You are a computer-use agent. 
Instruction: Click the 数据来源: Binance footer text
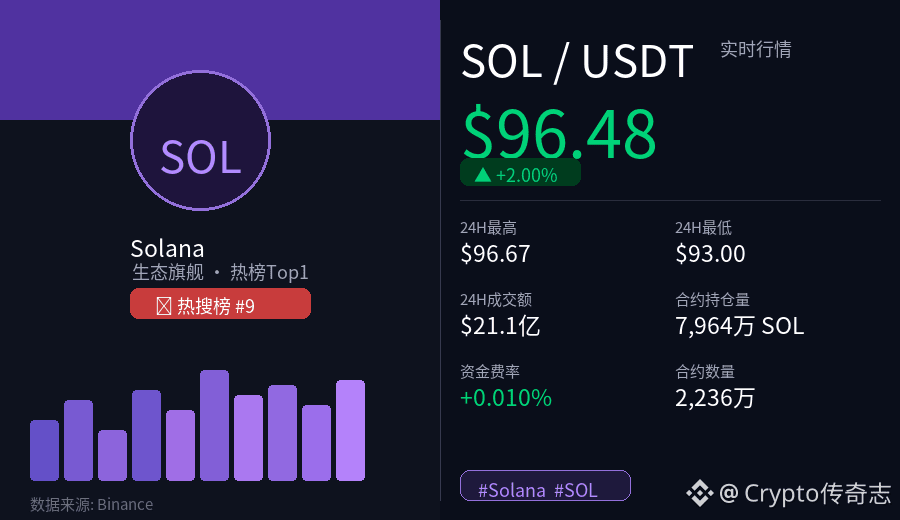tap(92, 505)
